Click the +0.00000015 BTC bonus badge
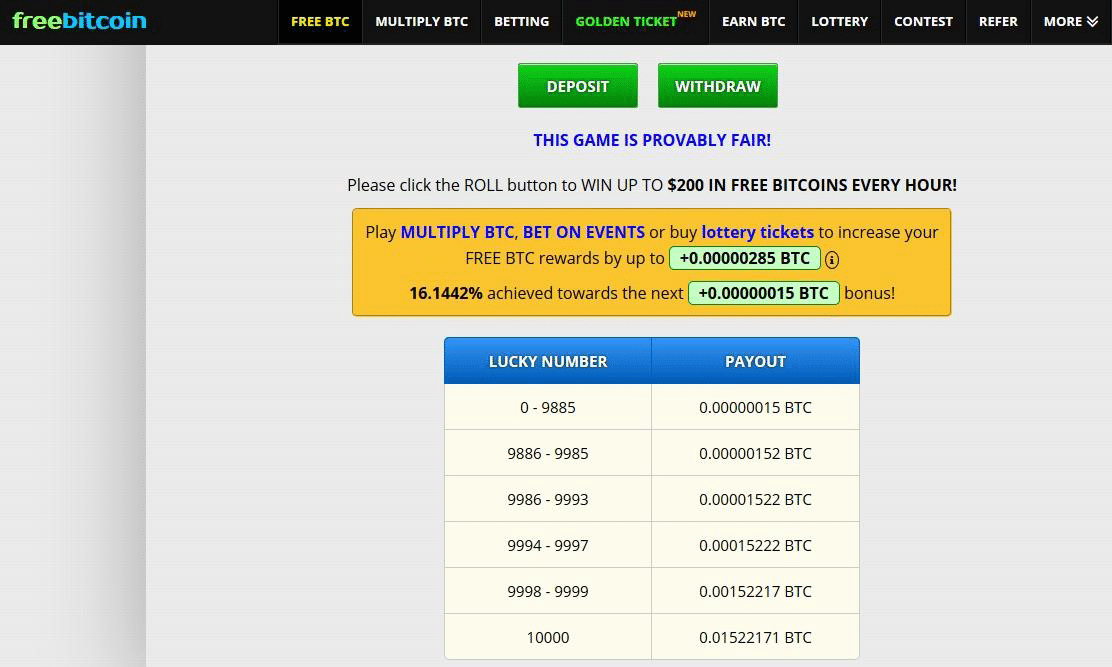The height and width of the screenshot is (667, 1112). coord(764,293)
